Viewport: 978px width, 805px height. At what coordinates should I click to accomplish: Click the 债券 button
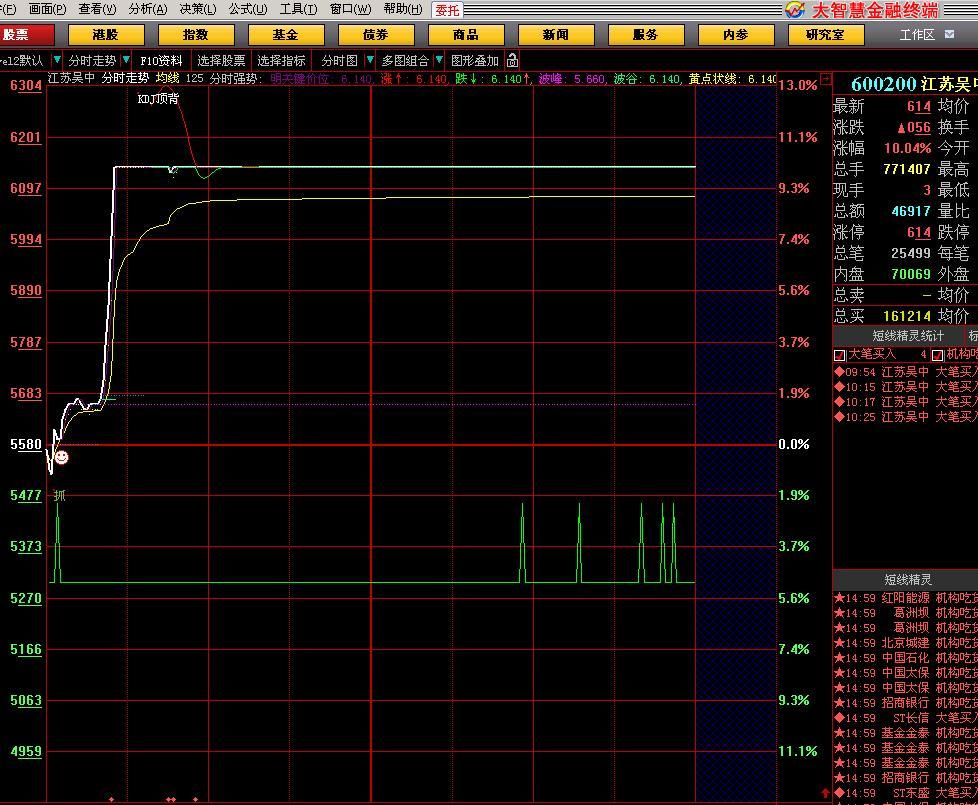tap(375, 35)
